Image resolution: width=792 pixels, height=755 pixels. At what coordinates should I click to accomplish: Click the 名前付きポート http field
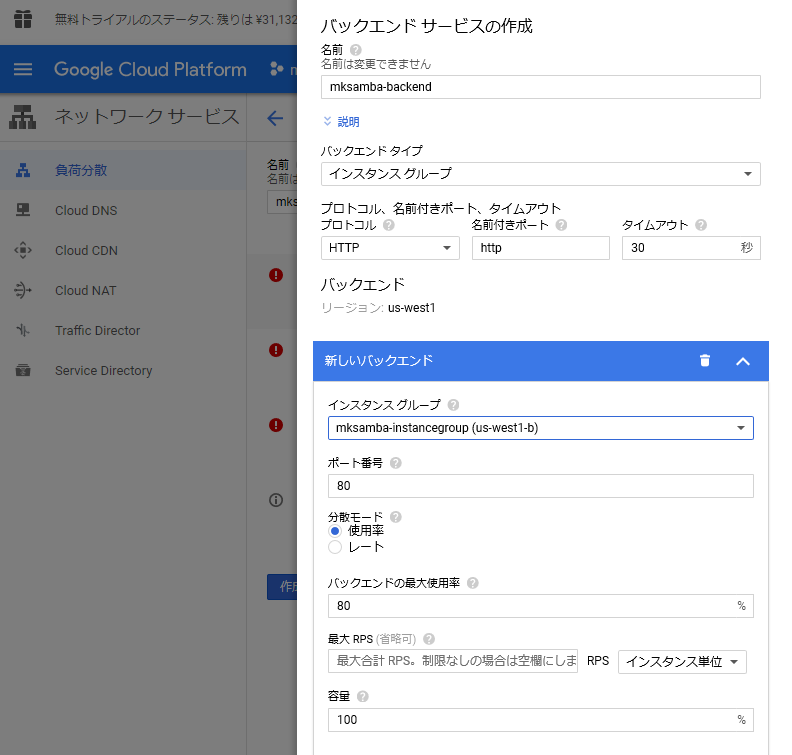[540, 248]
